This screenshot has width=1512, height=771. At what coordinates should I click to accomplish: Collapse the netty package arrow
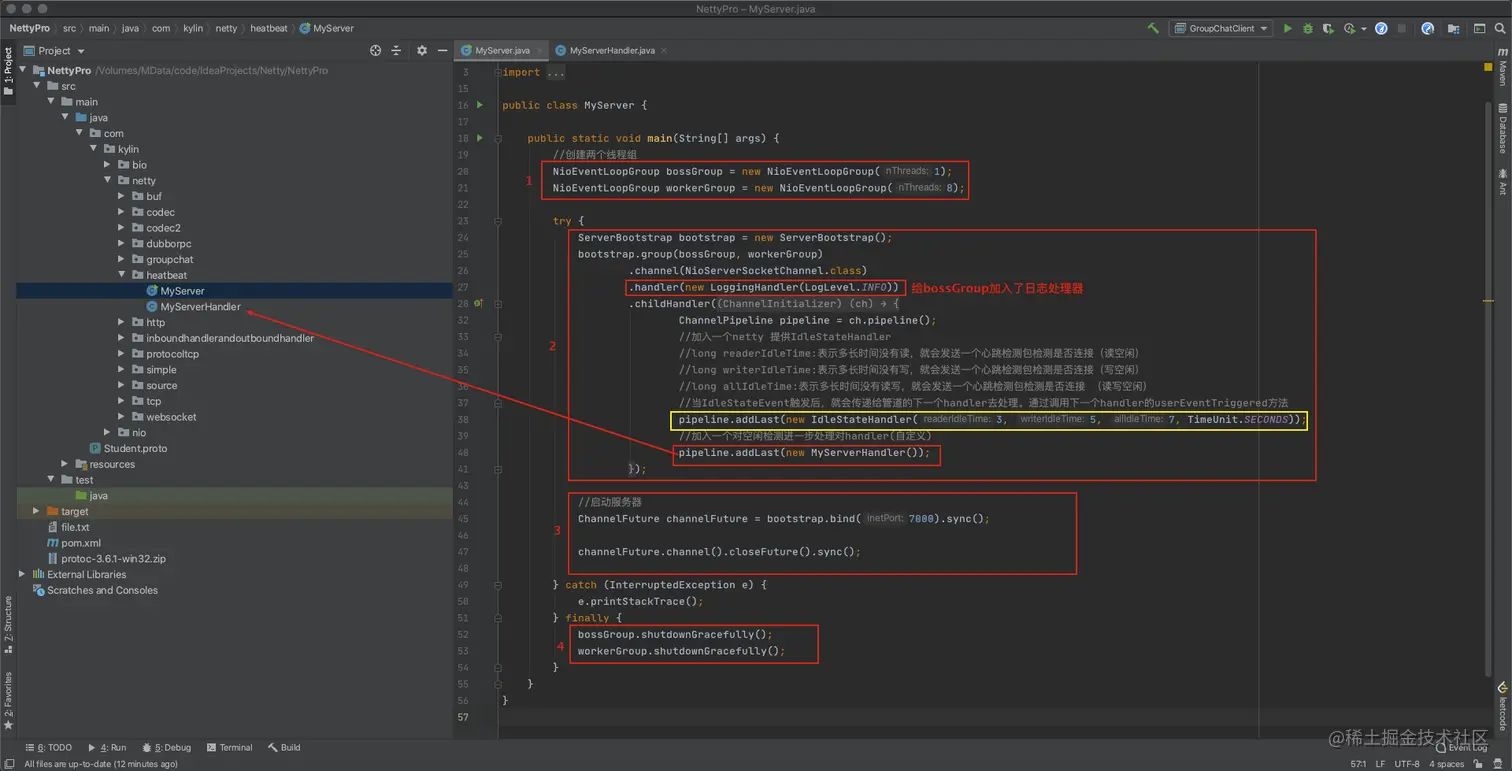pyautogui.click(x=108, y=181)
